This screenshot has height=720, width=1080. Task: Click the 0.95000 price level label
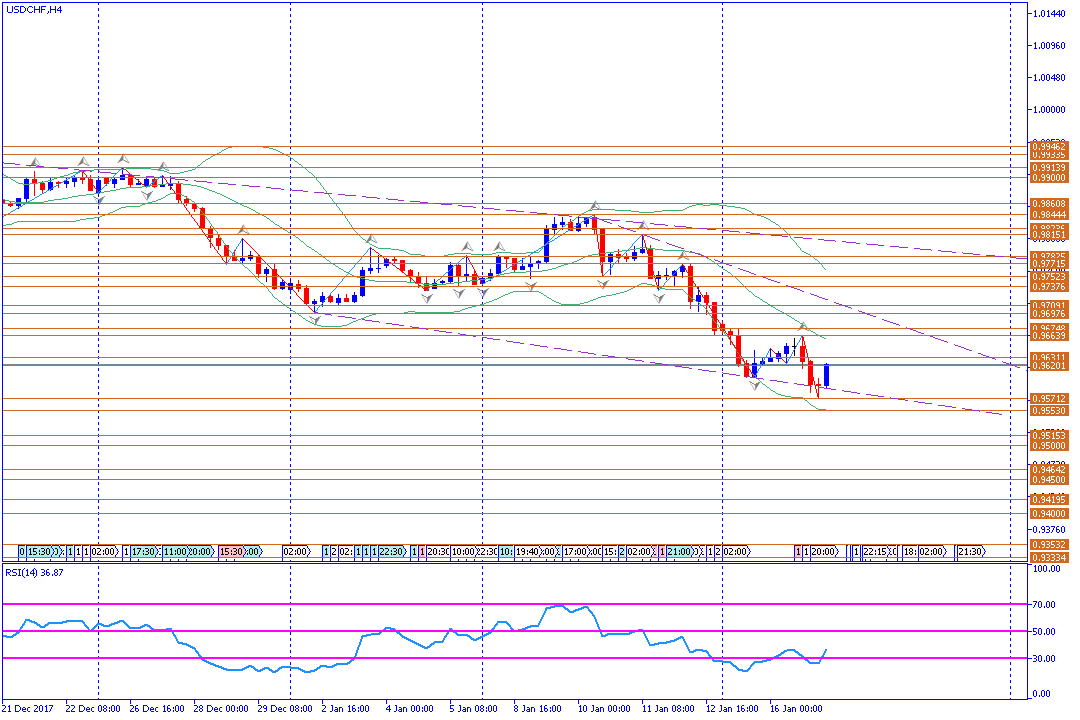point(1049,446)
